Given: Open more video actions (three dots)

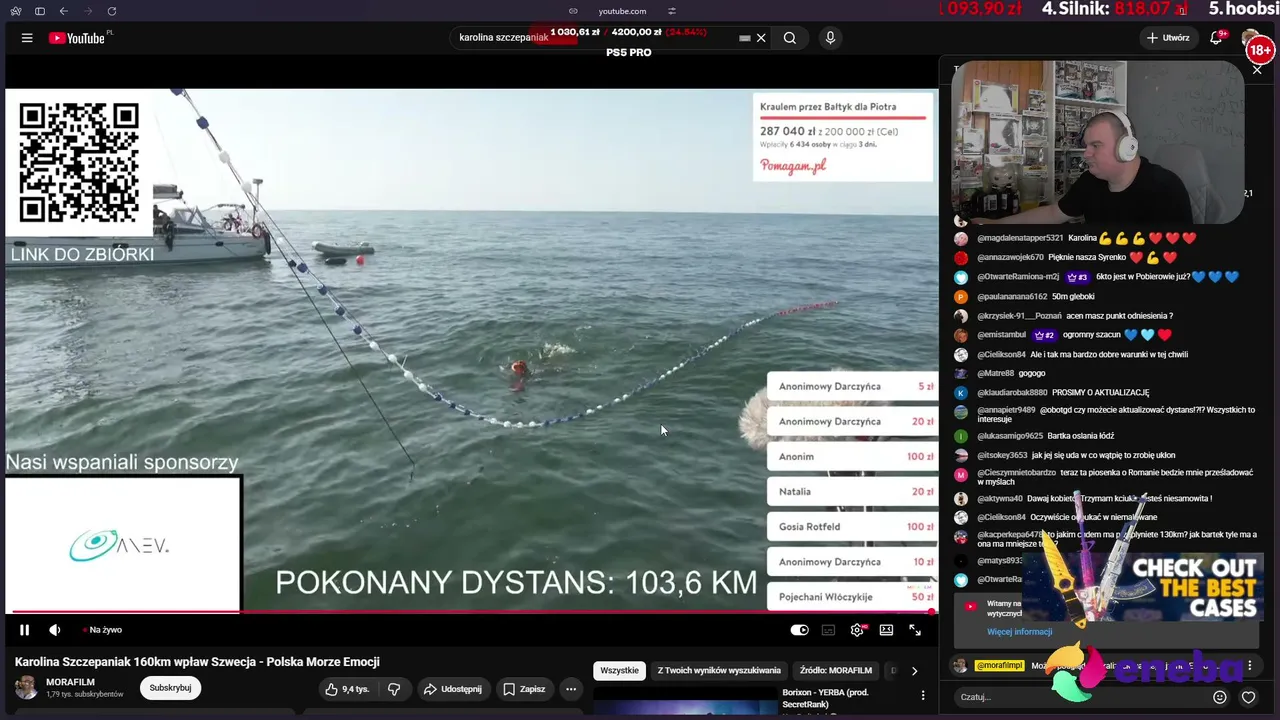Looking at the screenshot, I should pos(571,689).
